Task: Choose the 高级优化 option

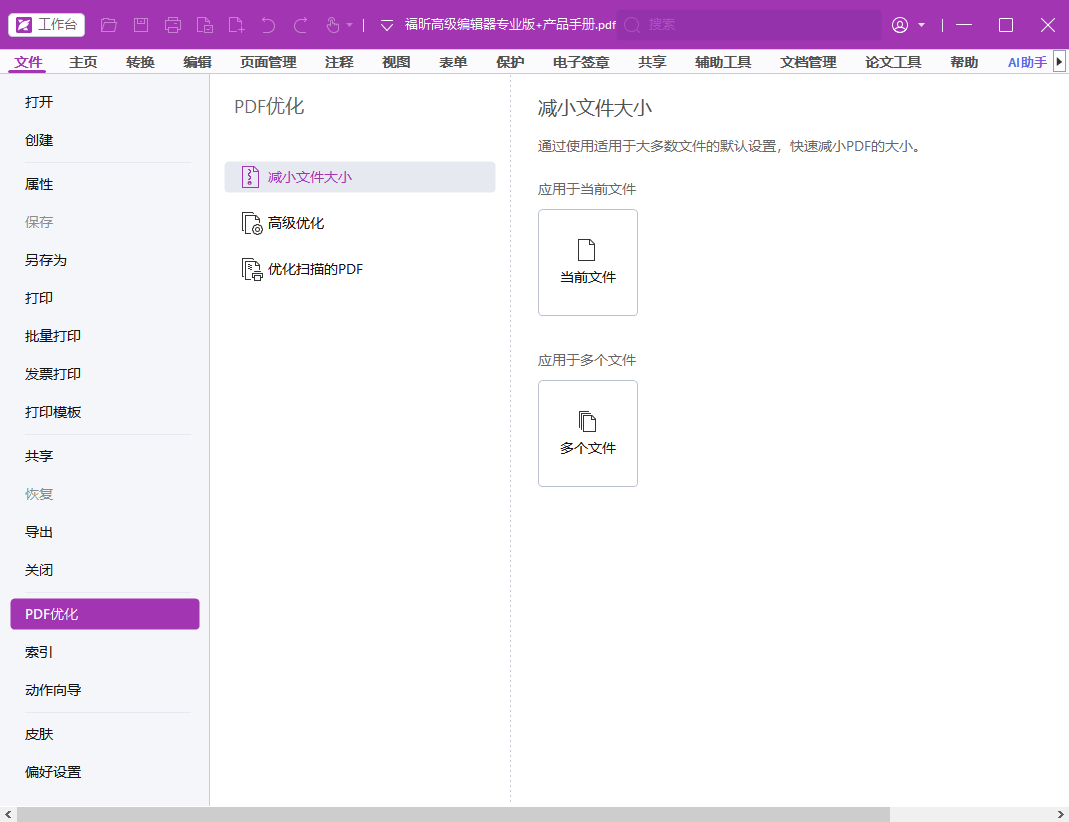Action: [360, 224]
